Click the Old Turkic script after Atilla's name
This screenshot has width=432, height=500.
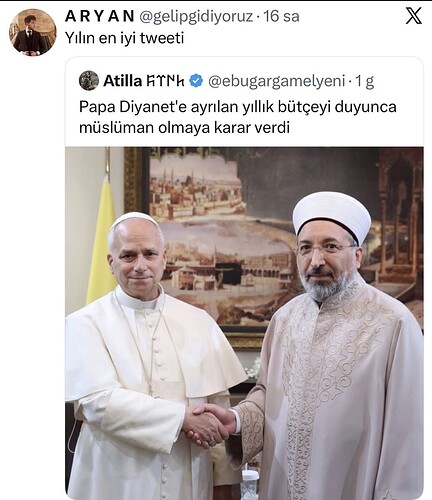pyautogui.click(x=165, y=81)
